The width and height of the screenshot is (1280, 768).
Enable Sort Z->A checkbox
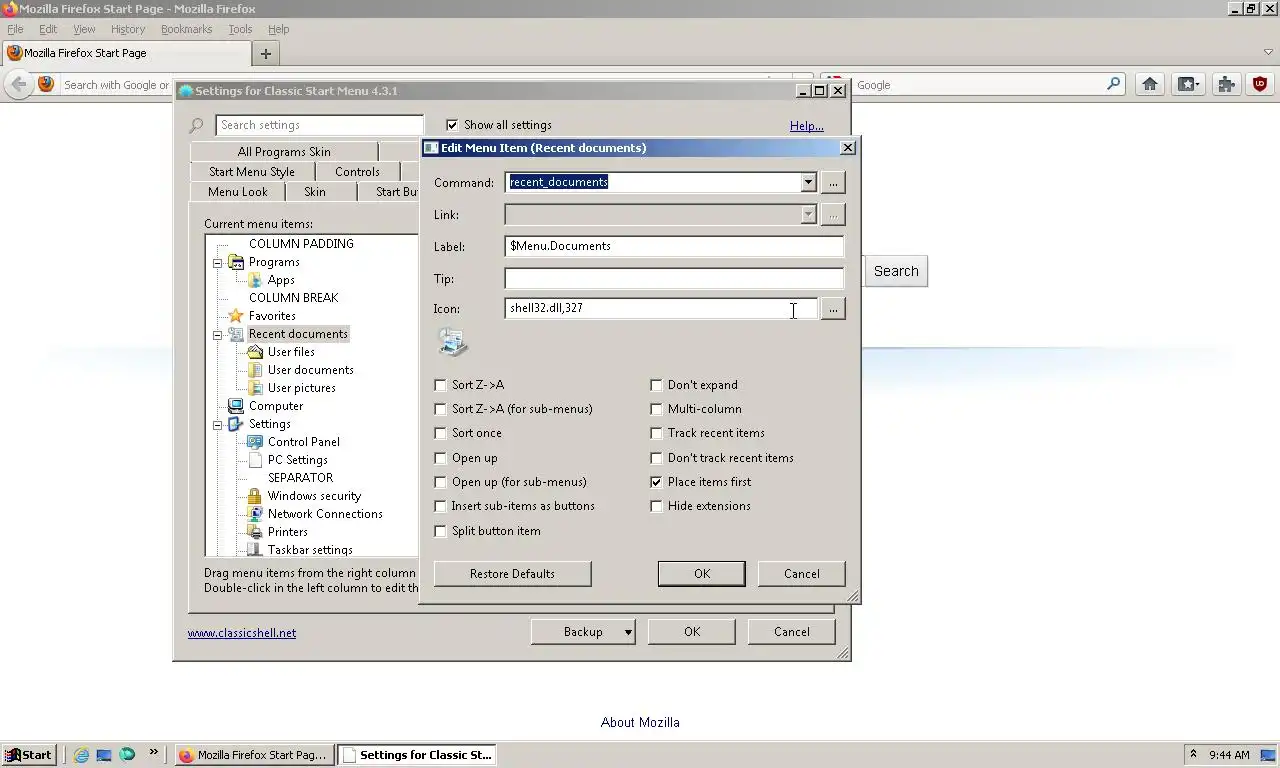[440, 385]
